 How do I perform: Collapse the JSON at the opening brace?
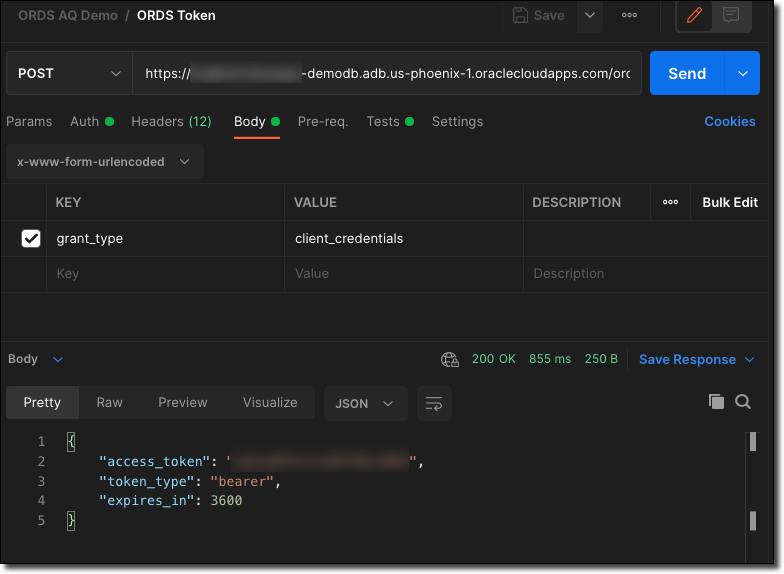(x=71, y=442)
